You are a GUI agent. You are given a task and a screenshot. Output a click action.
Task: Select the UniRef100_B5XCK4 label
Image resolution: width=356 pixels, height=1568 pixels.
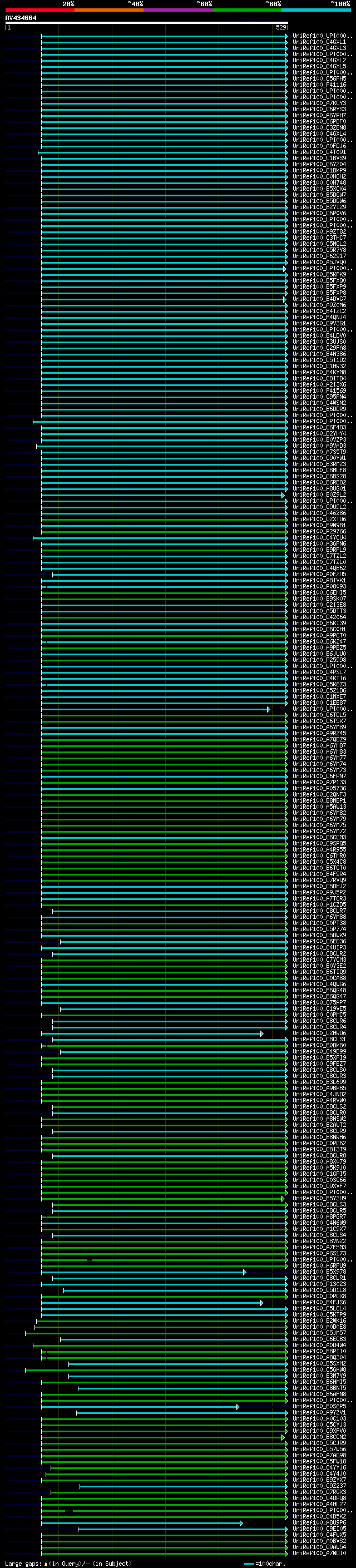click(319, 189)
